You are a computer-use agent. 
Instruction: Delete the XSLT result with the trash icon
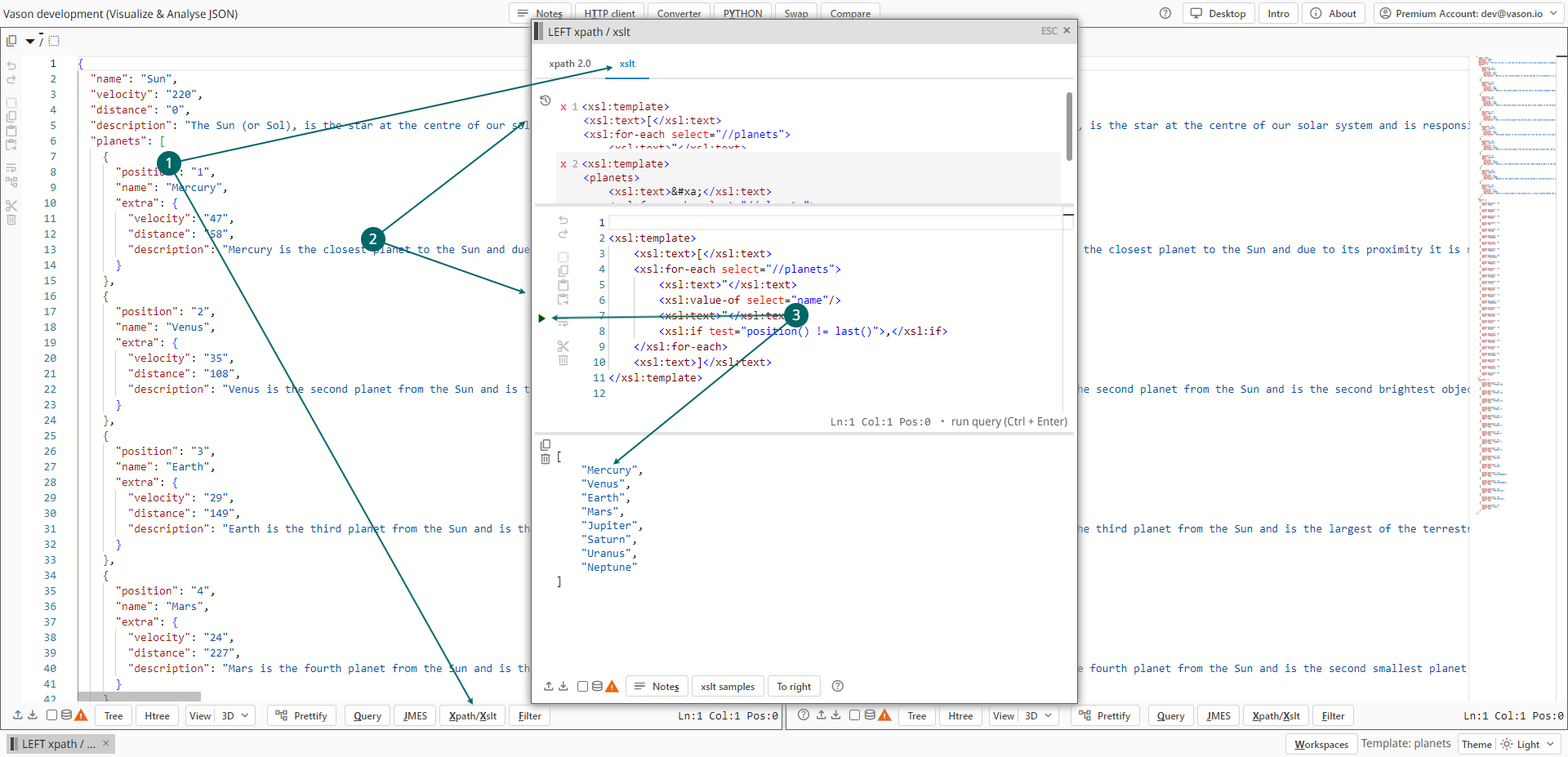point(546,459)
